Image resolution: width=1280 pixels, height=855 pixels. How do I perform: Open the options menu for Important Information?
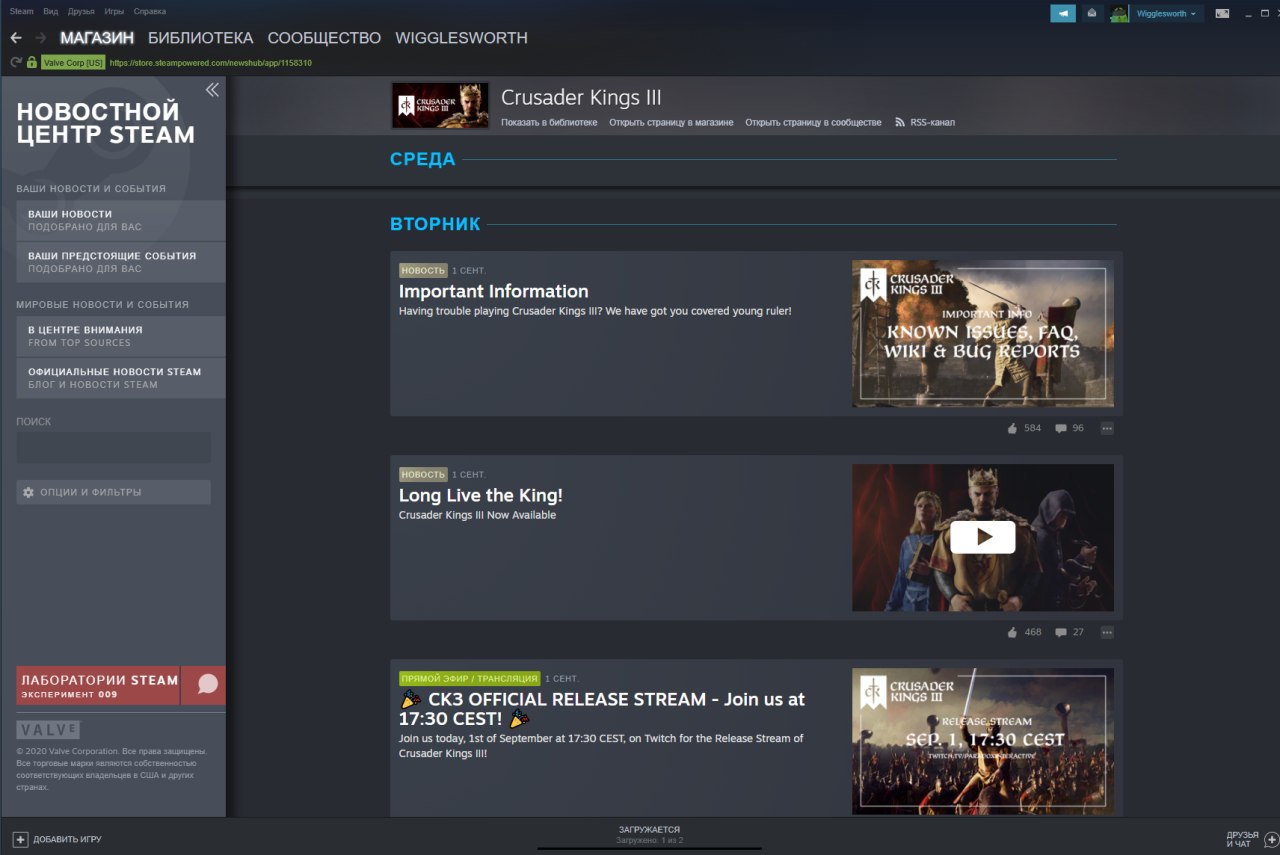(x=1106, y=428)
